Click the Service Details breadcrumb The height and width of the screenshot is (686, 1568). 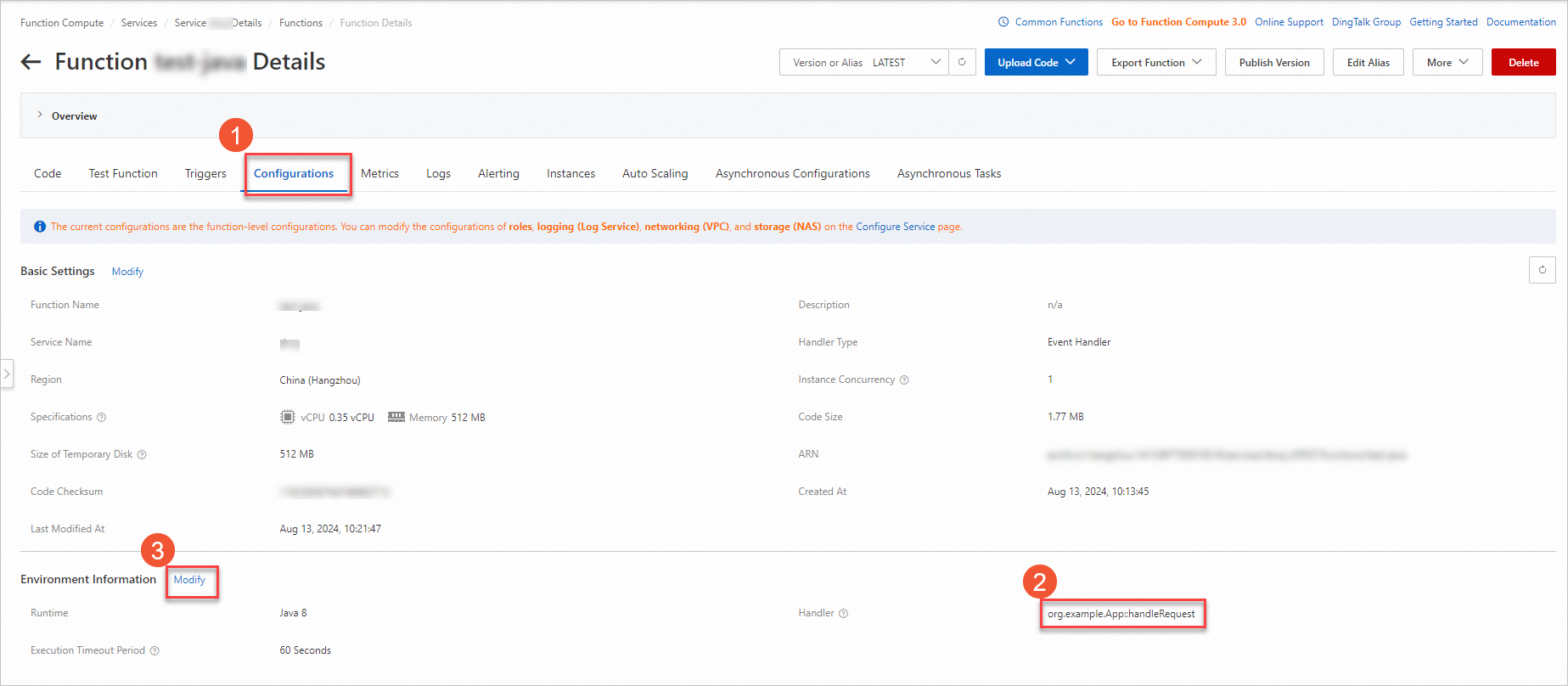(218, 23)
